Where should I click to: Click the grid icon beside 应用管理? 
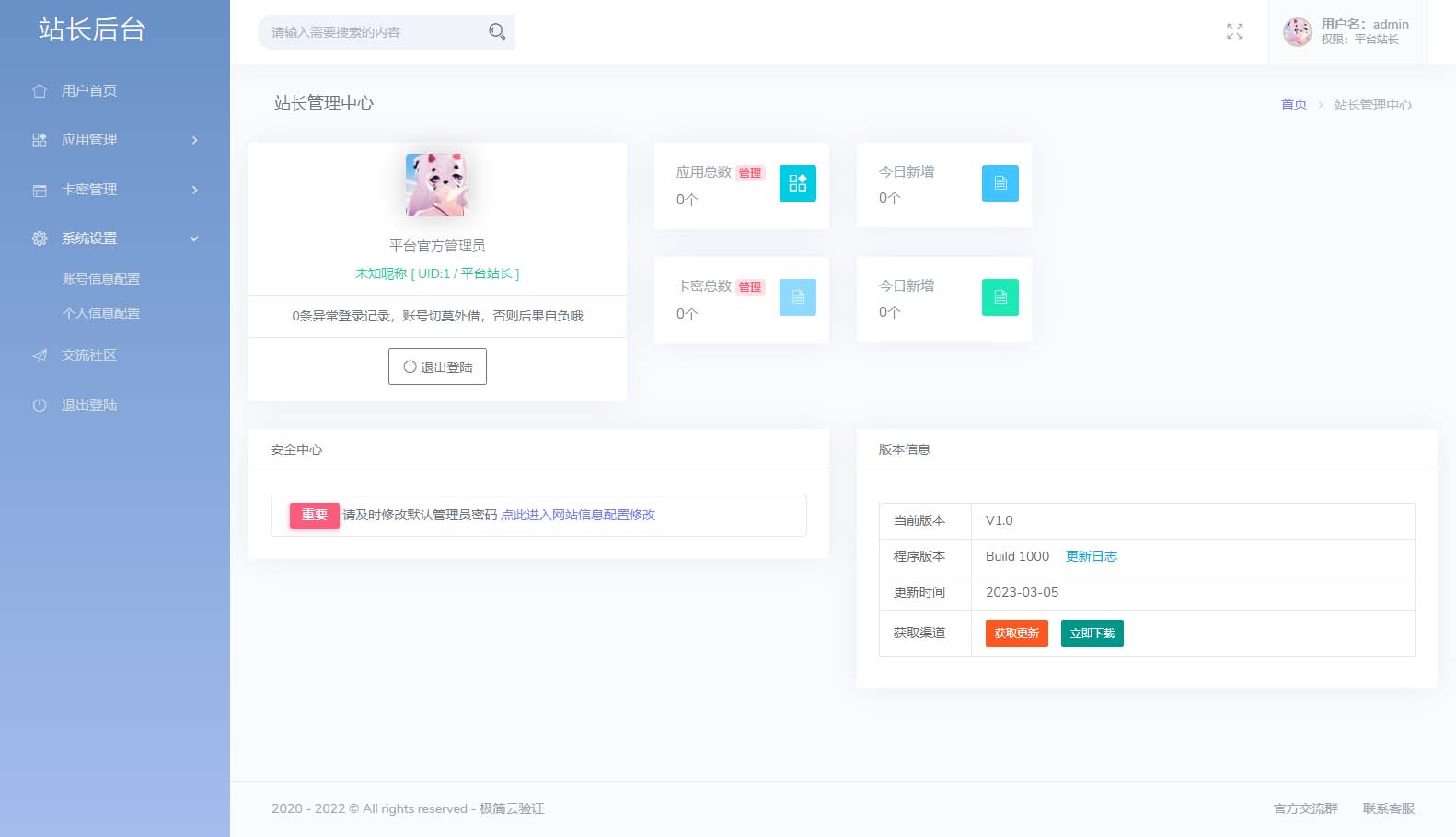(40, 140)
